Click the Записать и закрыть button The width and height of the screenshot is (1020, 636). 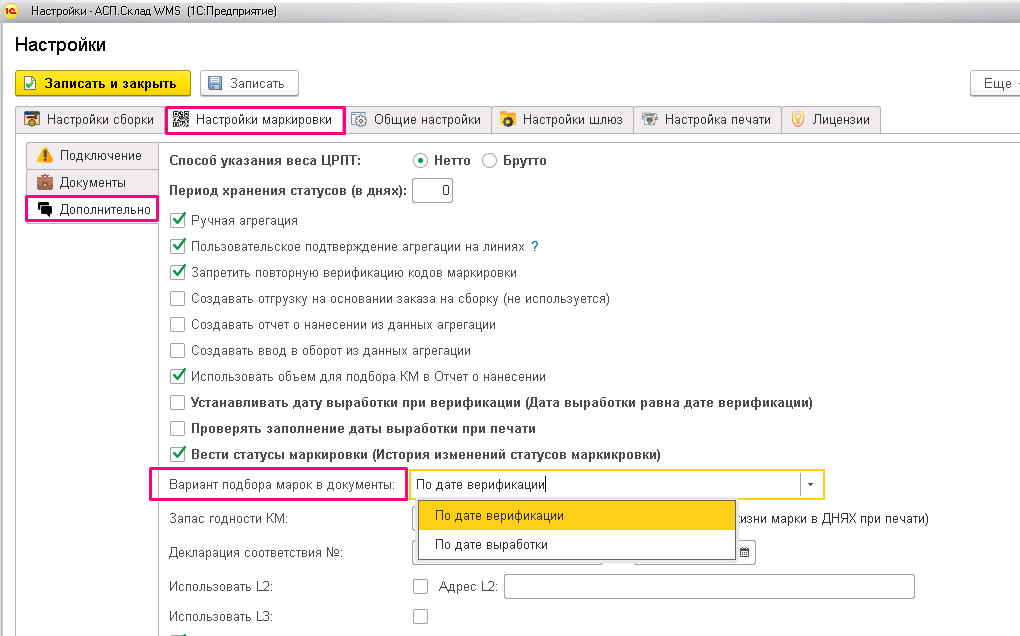[103, 83]
